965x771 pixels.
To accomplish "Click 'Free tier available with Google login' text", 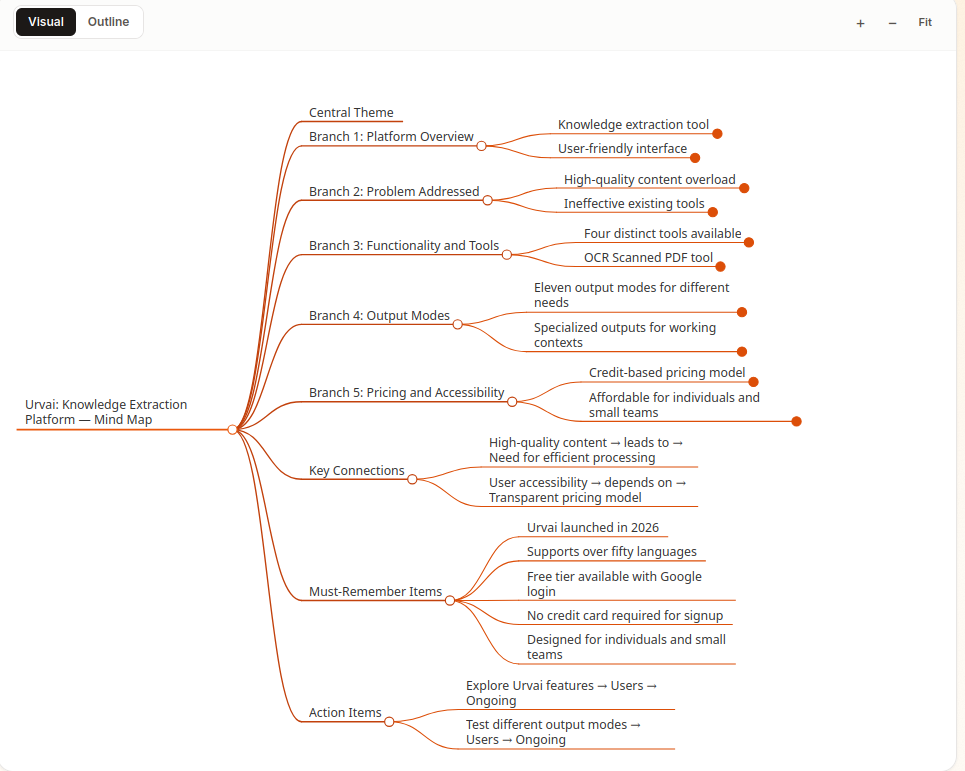I will pos(614,585).
